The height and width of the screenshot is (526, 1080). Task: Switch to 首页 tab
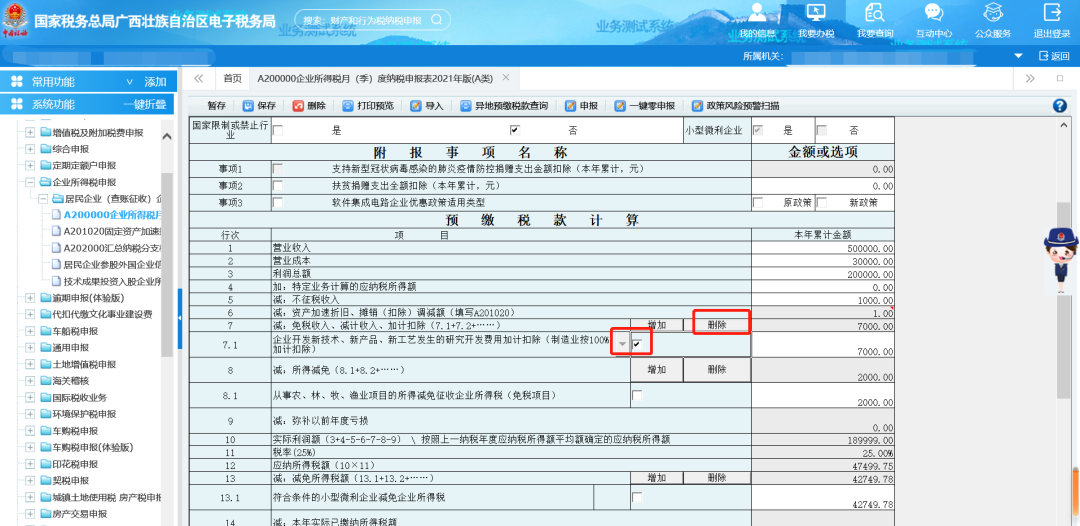coord(233,78)
